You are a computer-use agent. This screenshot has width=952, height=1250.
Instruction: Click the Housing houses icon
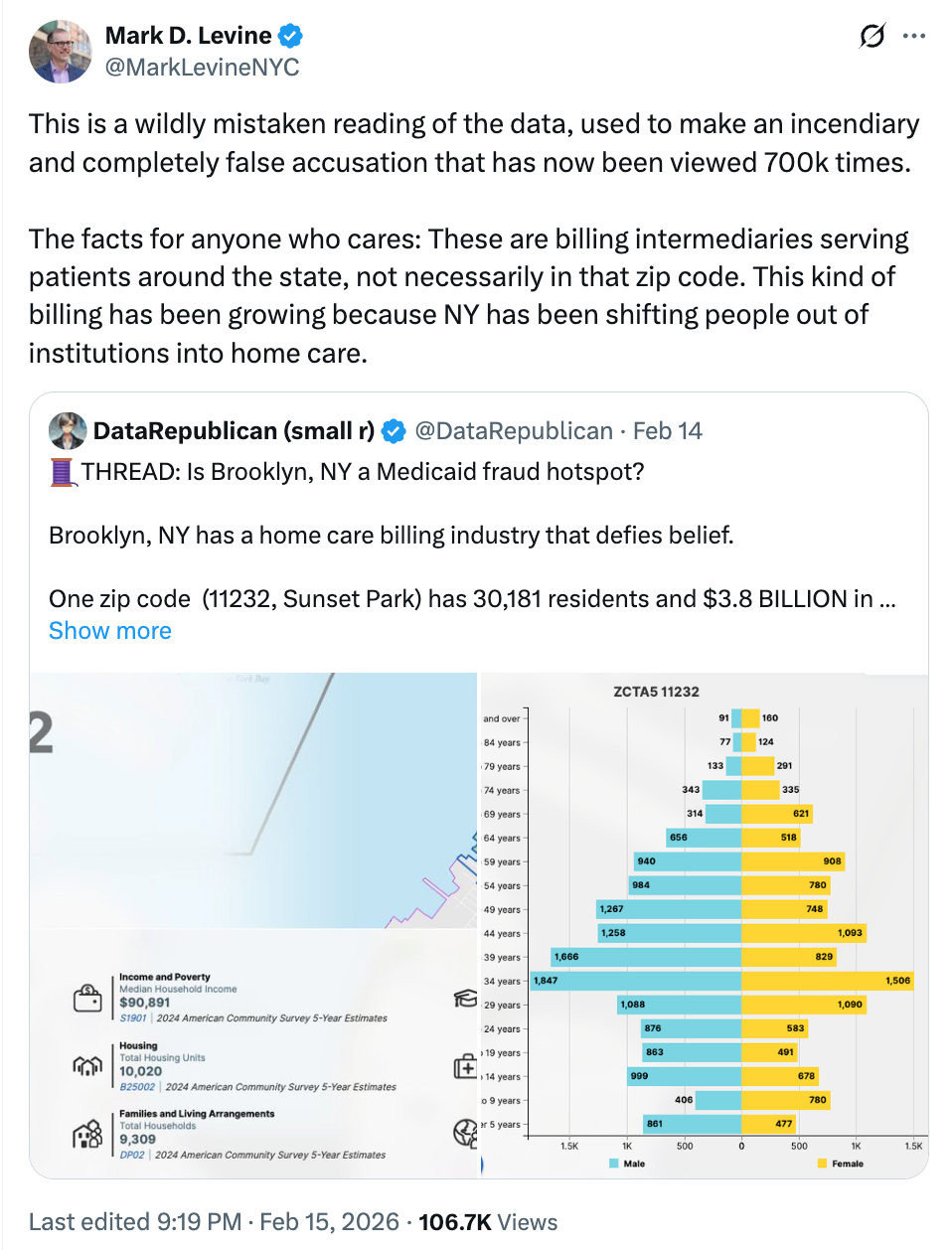coord(87,1066)
